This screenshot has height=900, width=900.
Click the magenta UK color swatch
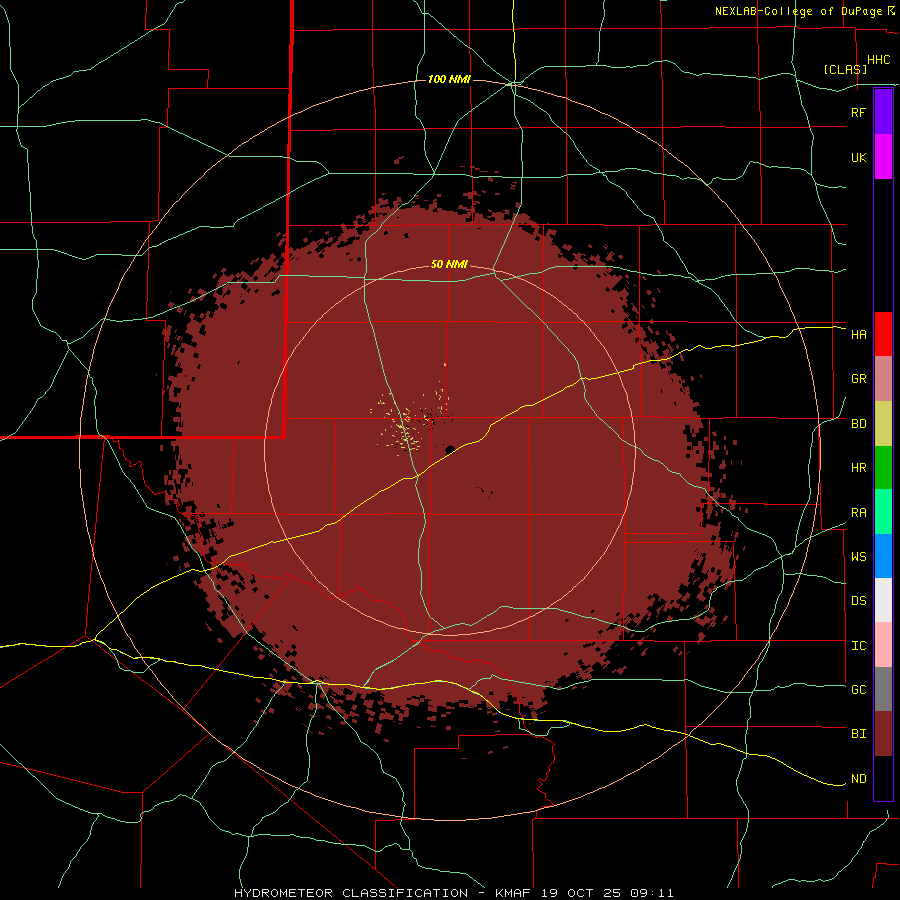[883, 157]
